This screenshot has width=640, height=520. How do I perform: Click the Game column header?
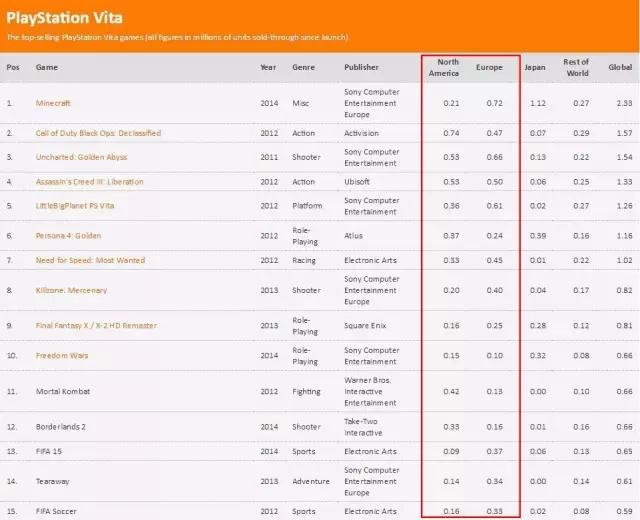(47, 67)
